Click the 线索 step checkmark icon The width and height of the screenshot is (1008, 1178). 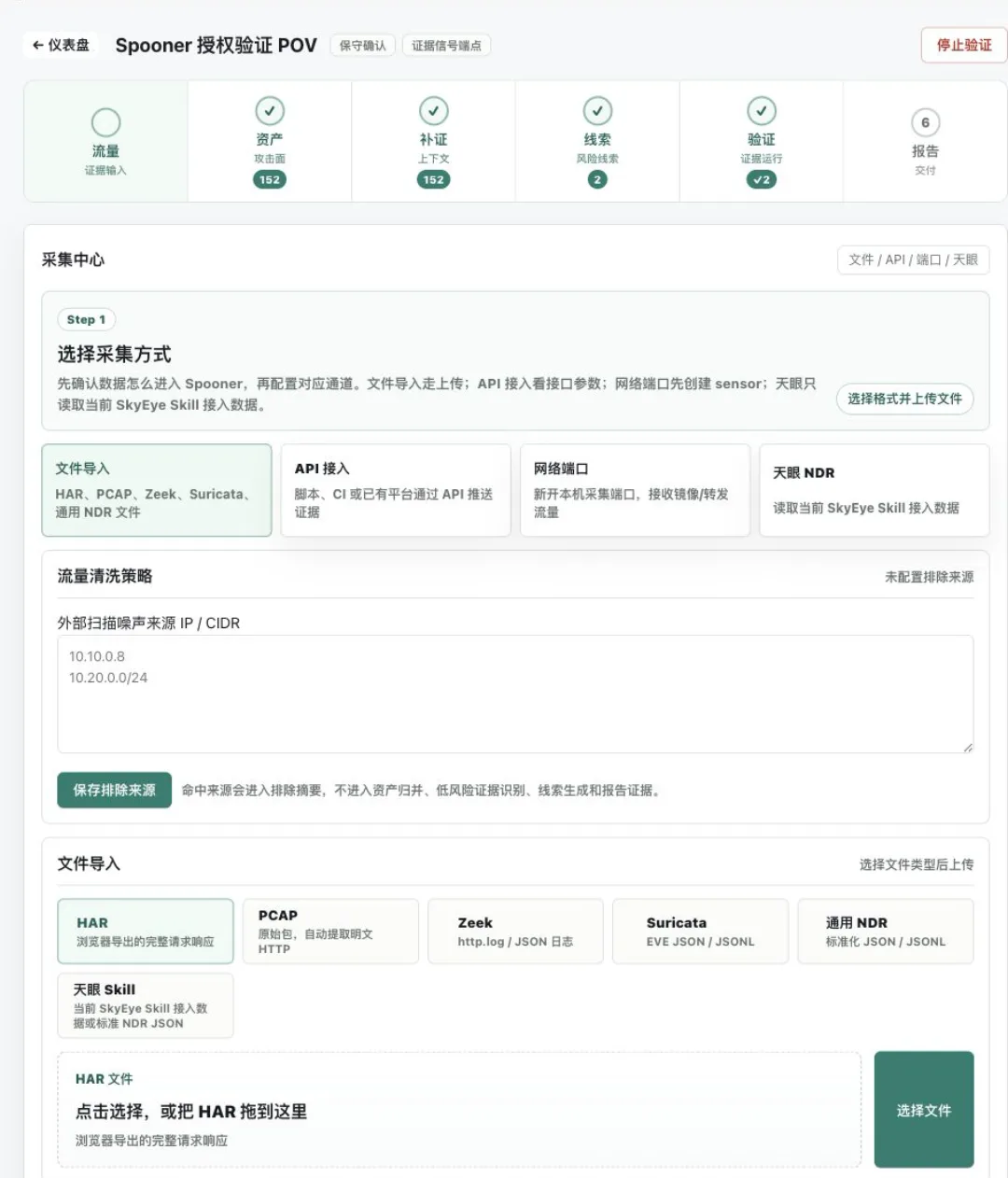pos(597,111)
